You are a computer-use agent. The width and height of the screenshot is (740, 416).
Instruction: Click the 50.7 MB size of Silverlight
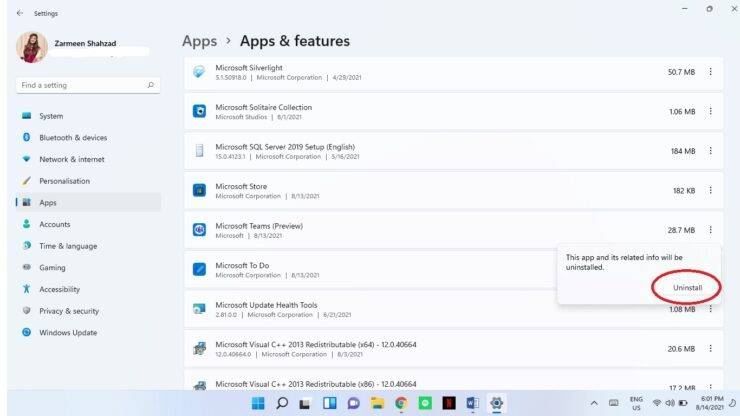click(x=681, y=72)
